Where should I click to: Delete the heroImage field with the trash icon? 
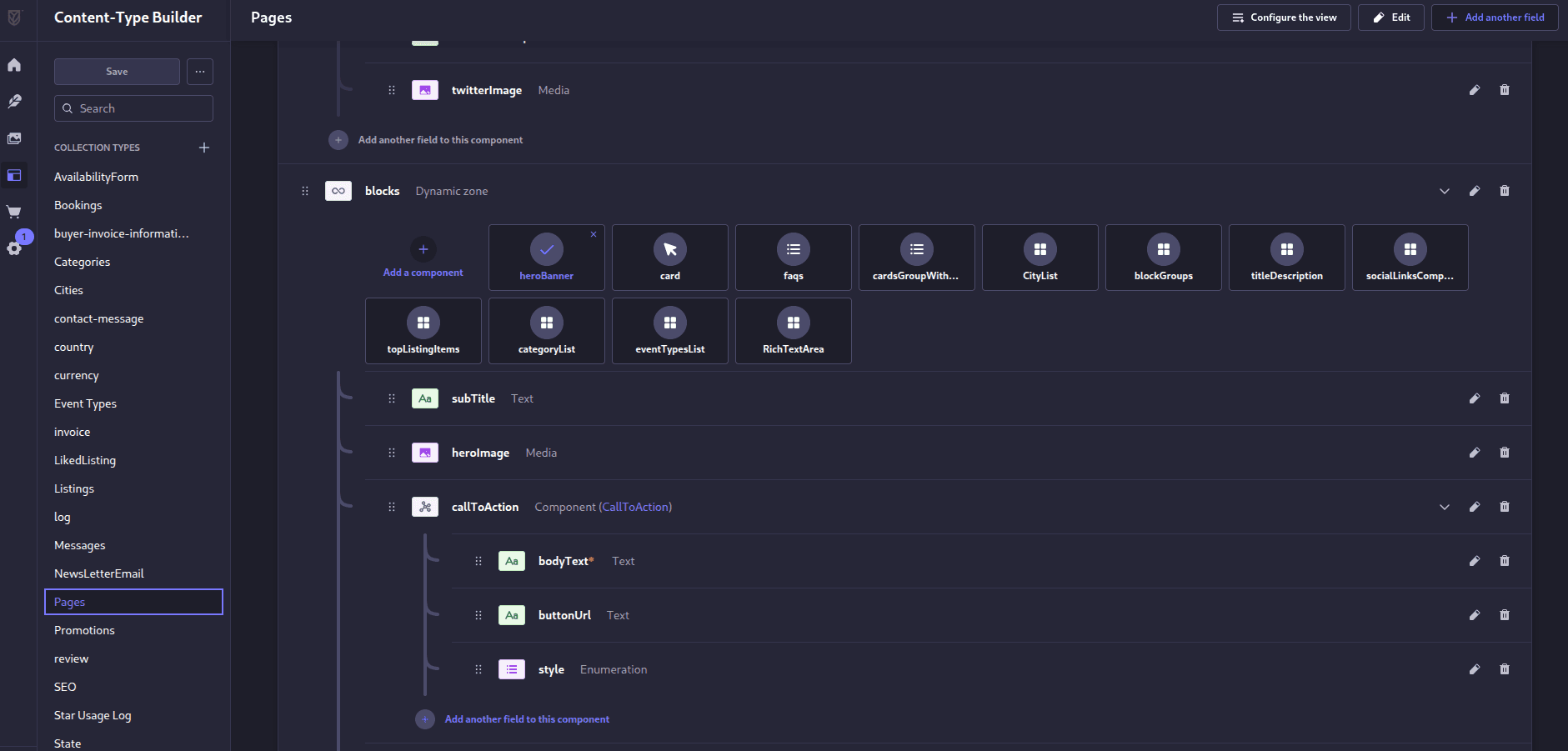(1505, 453)
